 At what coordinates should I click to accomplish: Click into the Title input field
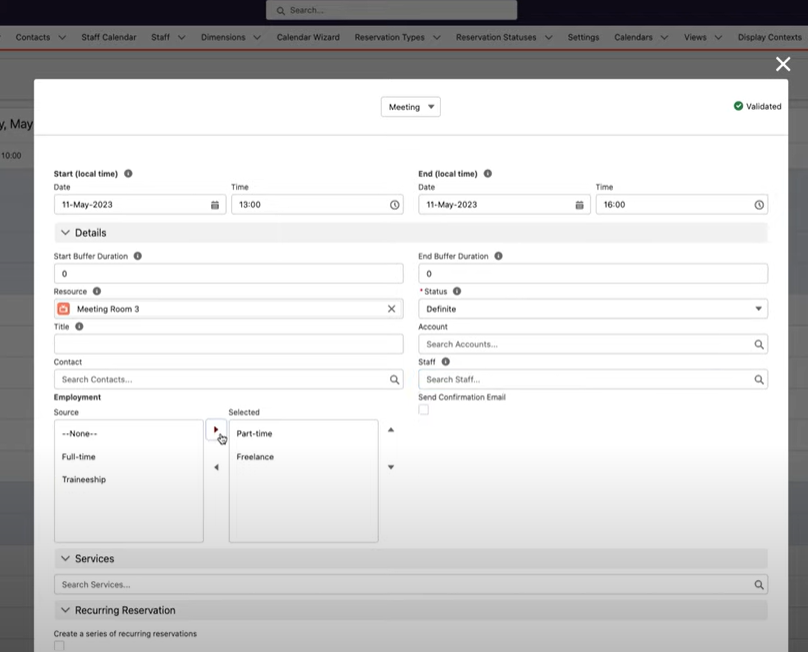pyautogui.click(x=229, y=344)
